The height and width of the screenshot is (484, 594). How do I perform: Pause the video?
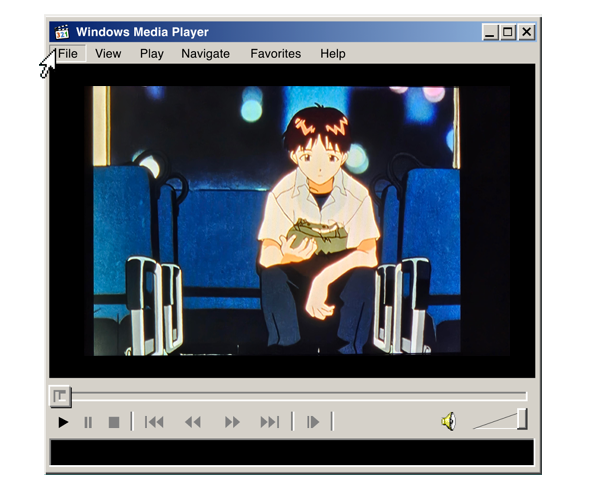coord(88,422)
